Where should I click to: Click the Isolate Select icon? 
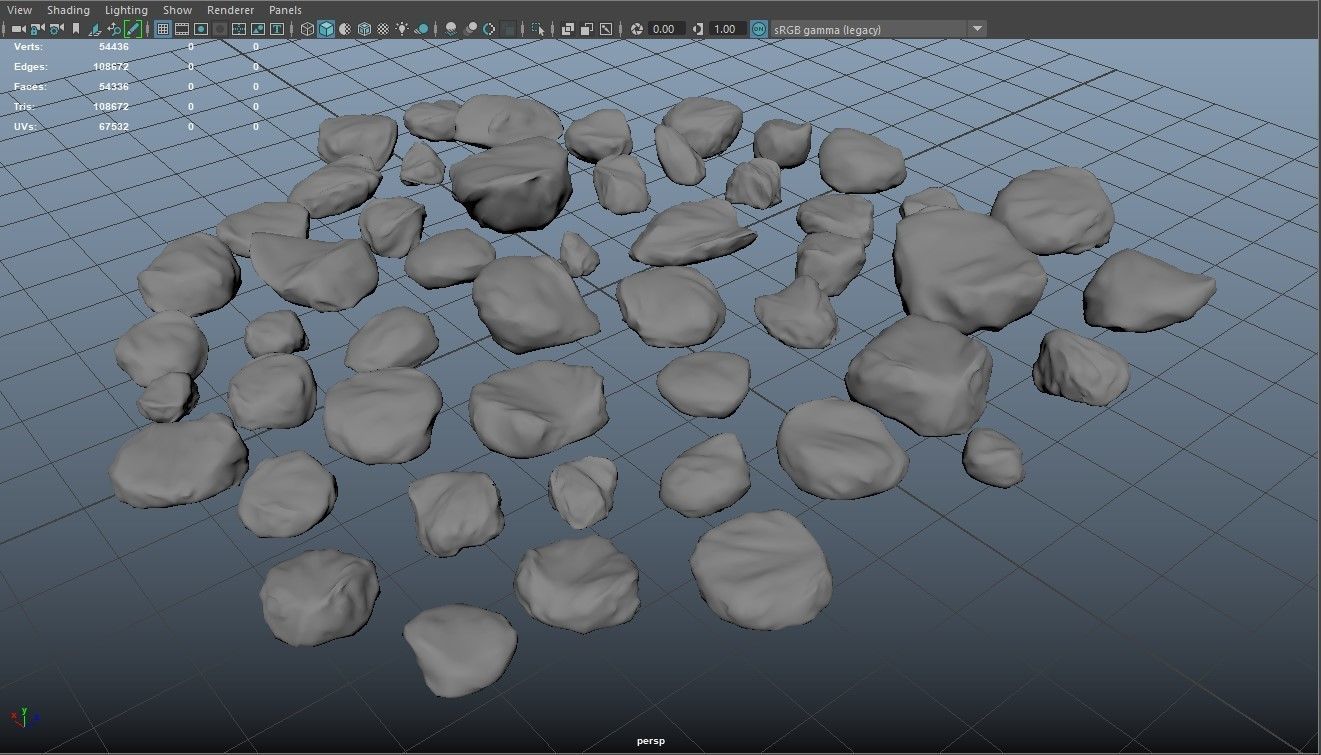pyautogui.click(x=538, y=29)
